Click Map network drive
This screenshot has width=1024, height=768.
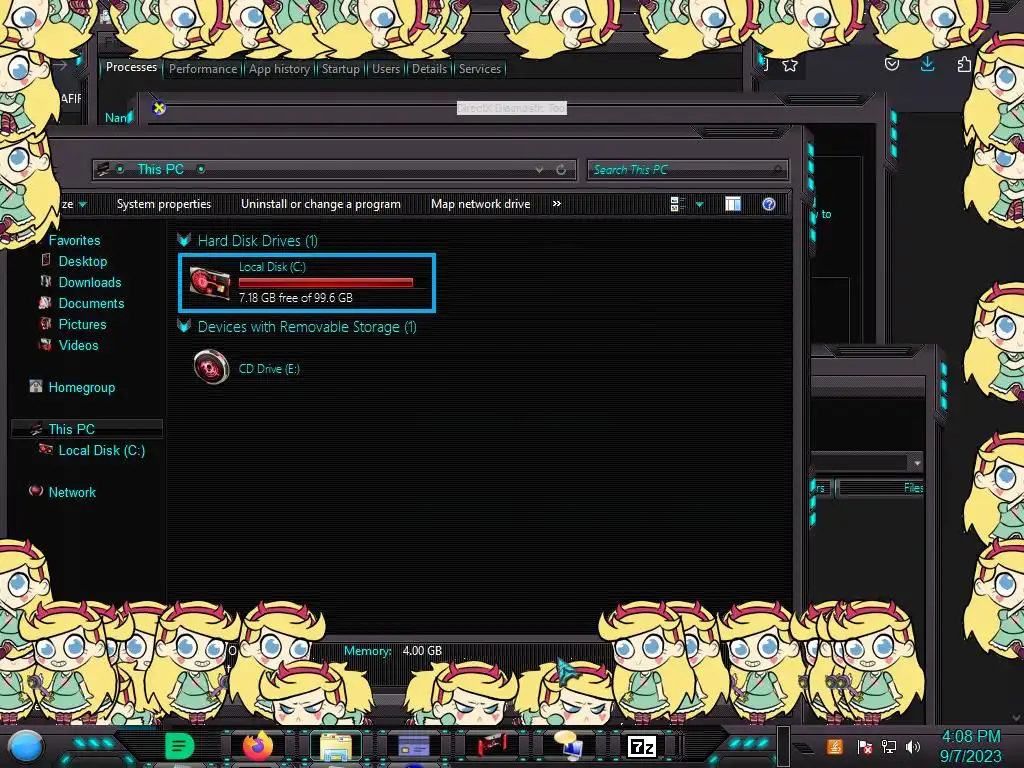(x=481, y=204)
